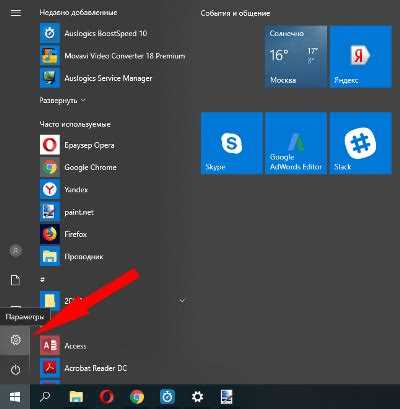Open the hamburger menu at top left
This screenshot has width=400, height=409.
coord(16,13)
